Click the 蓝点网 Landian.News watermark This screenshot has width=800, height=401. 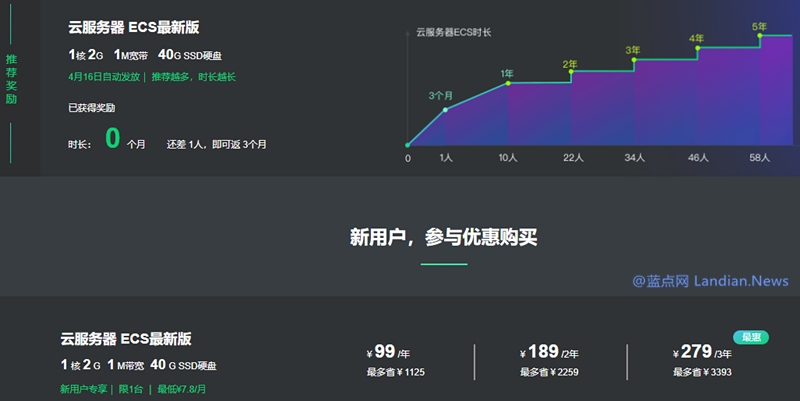tap(706, 281)
